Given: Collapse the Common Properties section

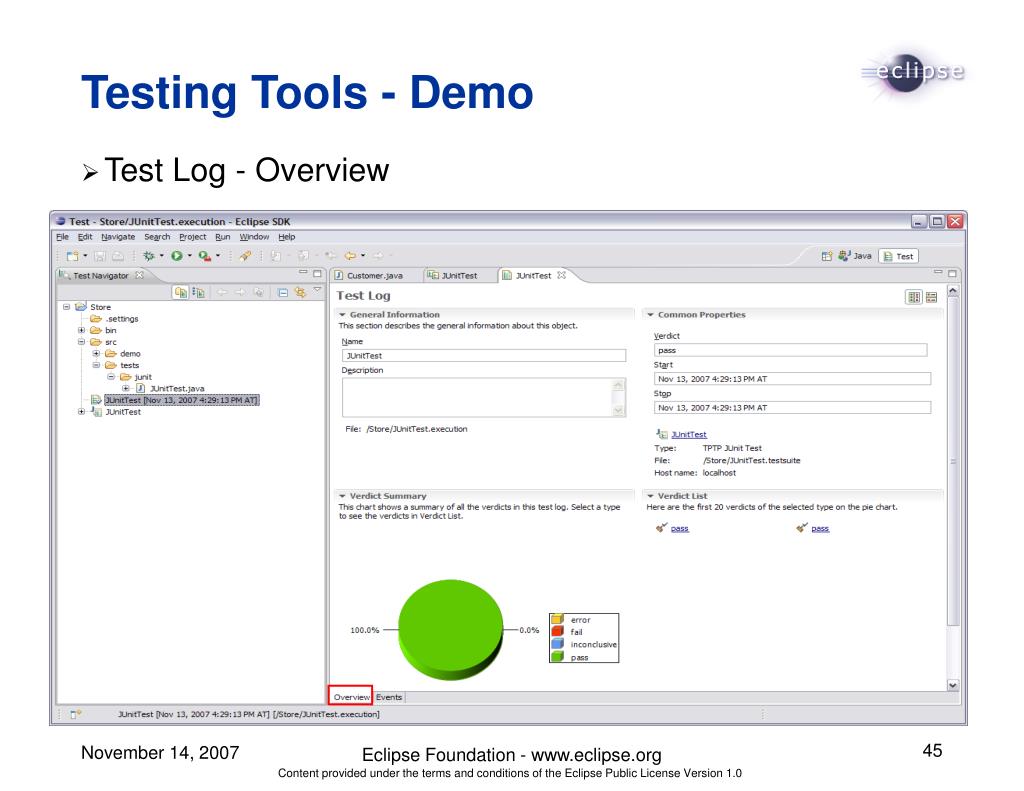Looking at the screenshot, I should click(x=650, y=314).
